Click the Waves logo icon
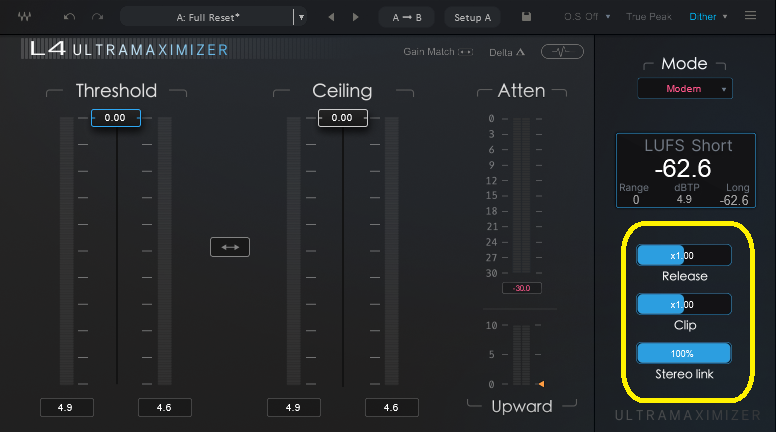776x432 pixels. [x=24, y=17]
